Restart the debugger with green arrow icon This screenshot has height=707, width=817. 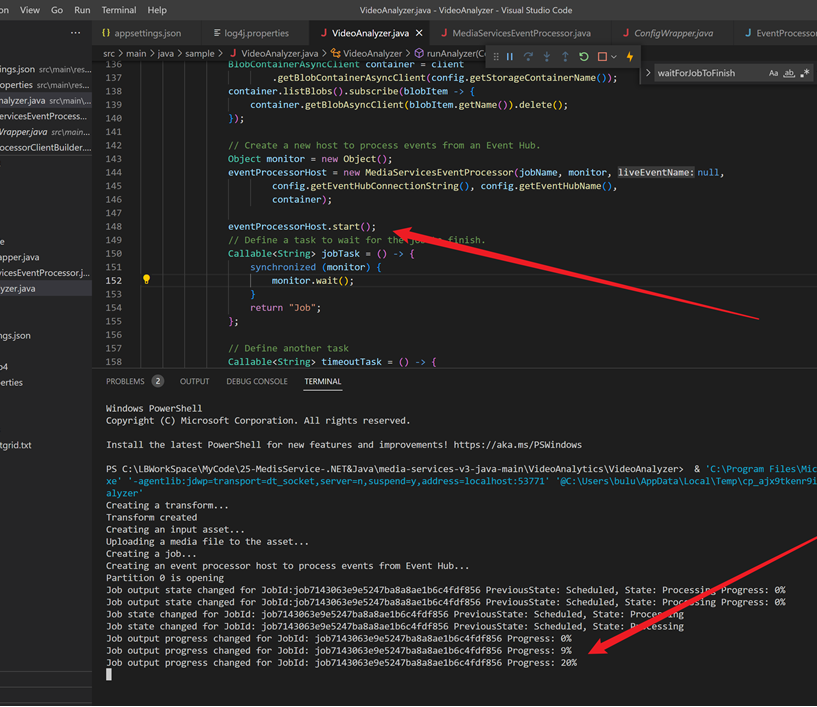584,57
